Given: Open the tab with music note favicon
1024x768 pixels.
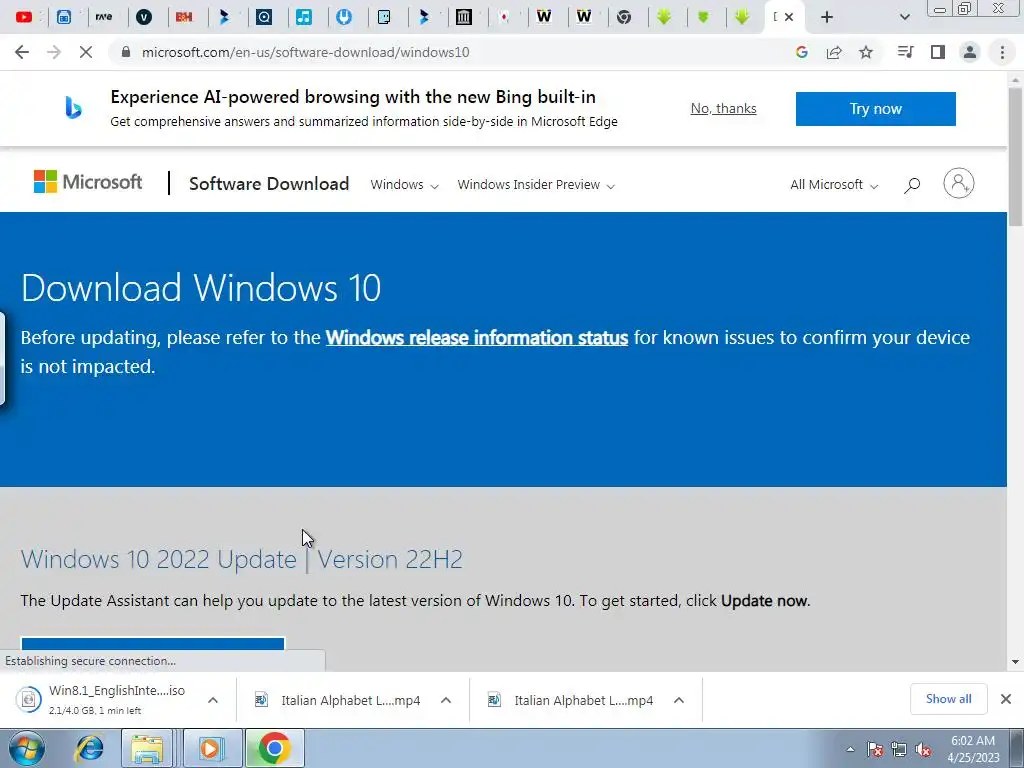Looking at the screenshot, I should (x=304, y=17).
